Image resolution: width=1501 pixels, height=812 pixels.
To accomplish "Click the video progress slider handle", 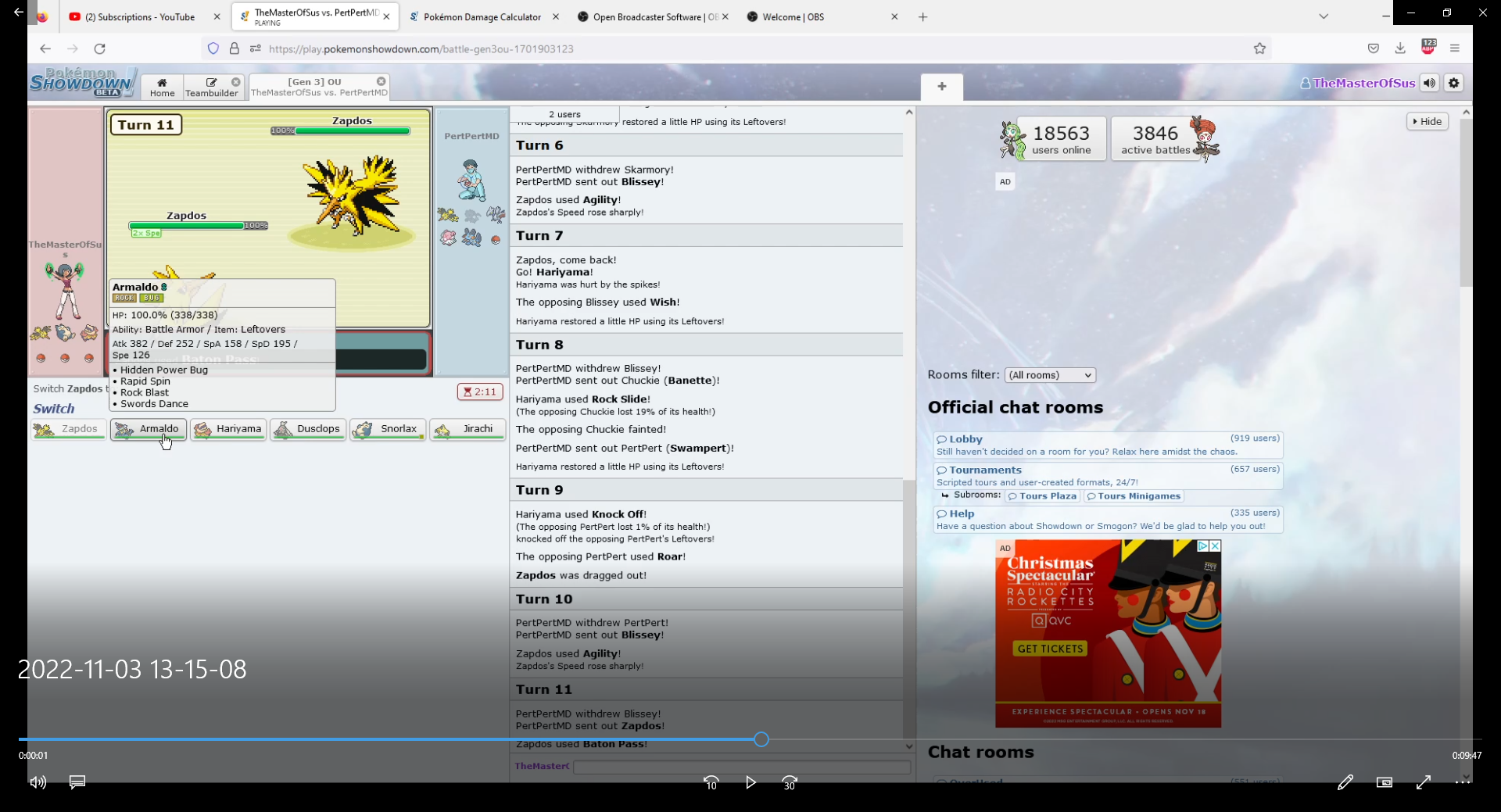I will (761, 739).
